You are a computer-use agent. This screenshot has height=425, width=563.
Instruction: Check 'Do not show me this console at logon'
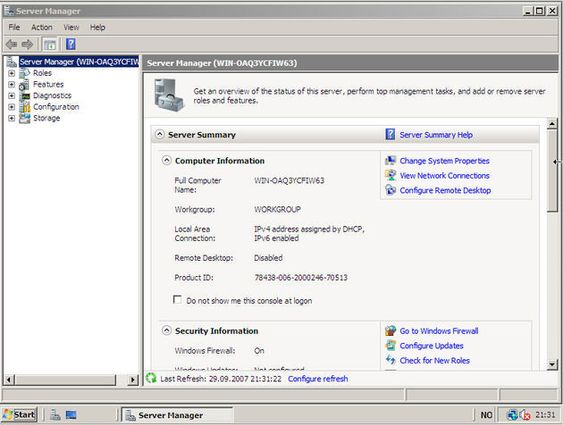tap(177, 299)
